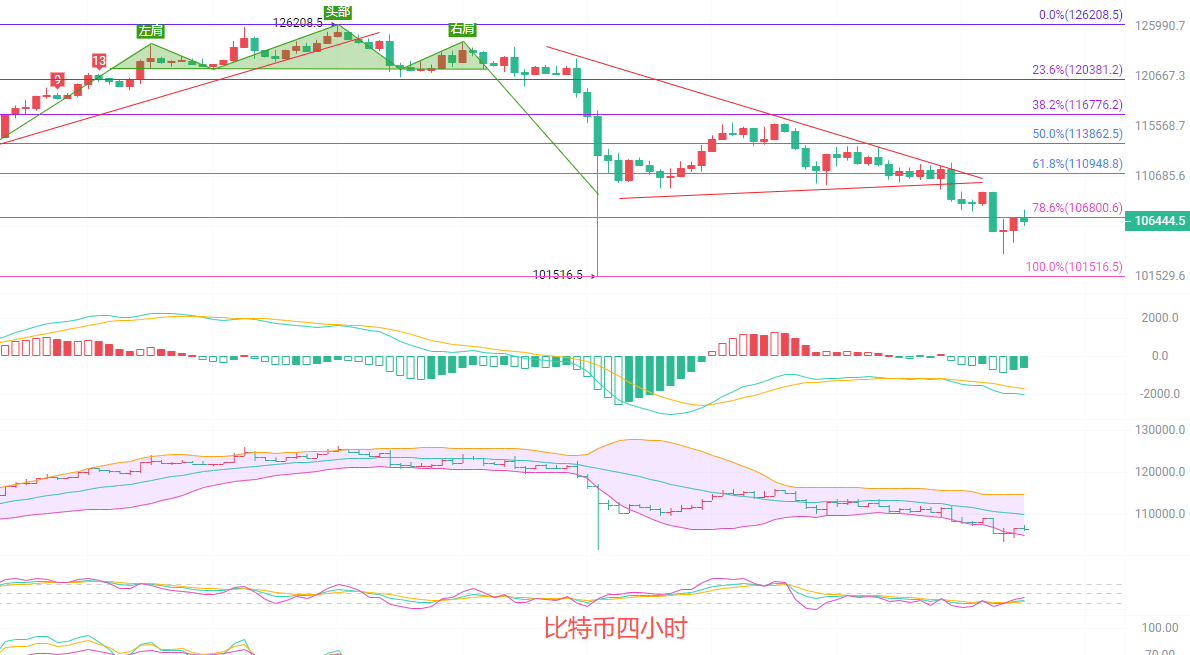The height and width of the screenshot is (655, 1190).
Task: Click the 38.2%(116776.2) Fibonacci label
Action: point(1077,105)
